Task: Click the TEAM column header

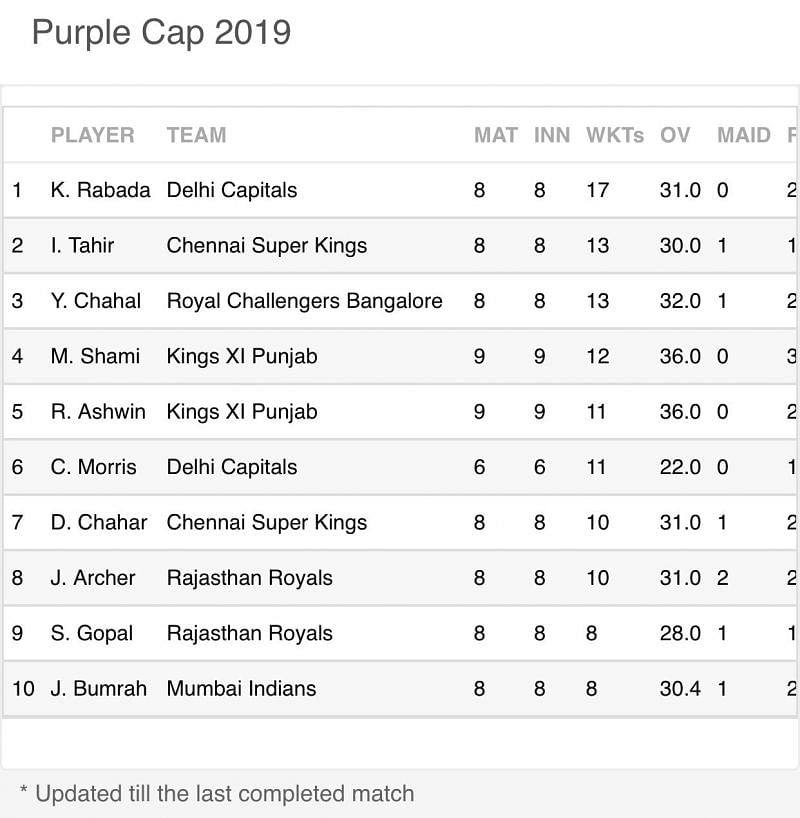Action: click(x=196, y=135)
